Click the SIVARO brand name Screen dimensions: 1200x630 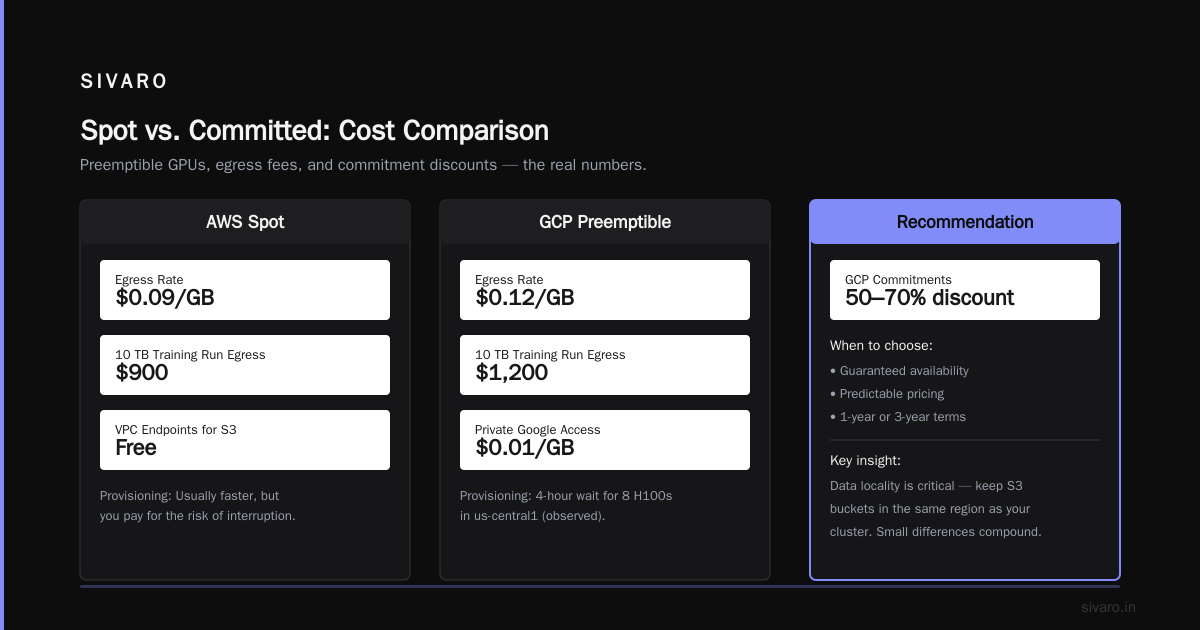[124, 82]
